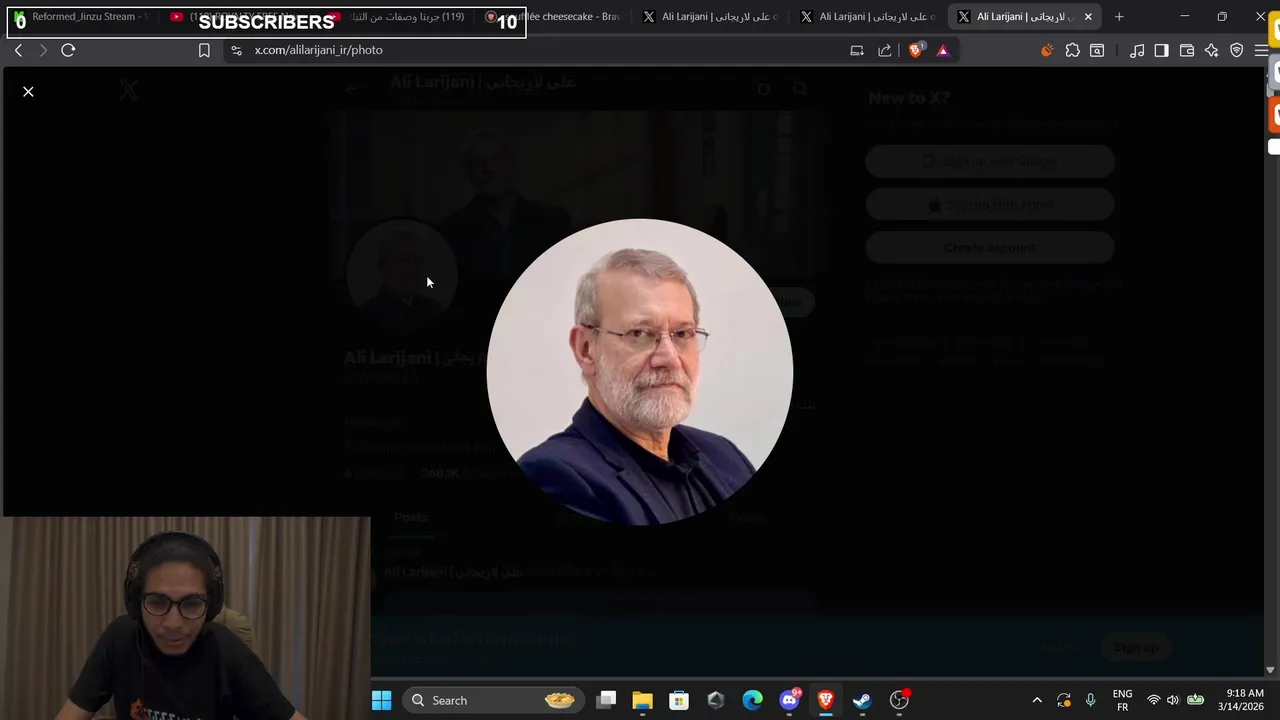This screenshot has width=1280, height=720.
Task: Click the microphone tray icon
Action: (1091, 700)
